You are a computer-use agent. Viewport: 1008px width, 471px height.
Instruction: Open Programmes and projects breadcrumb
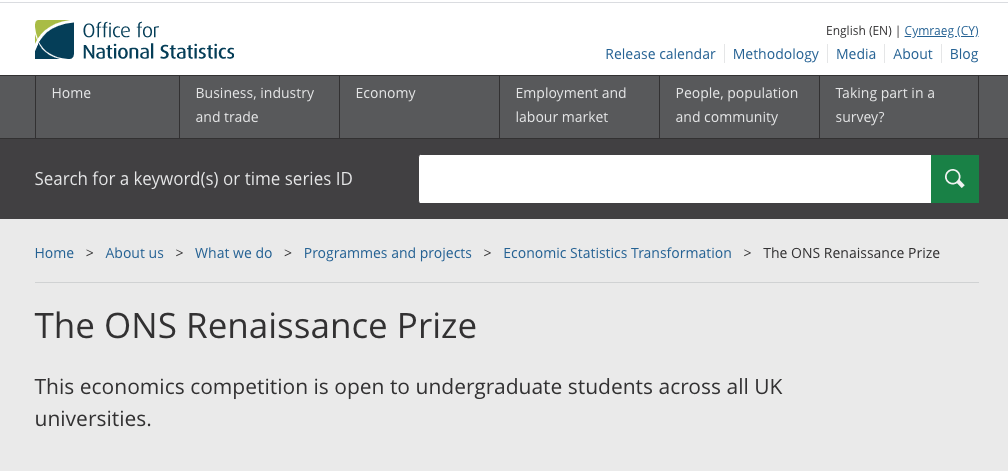388,253
